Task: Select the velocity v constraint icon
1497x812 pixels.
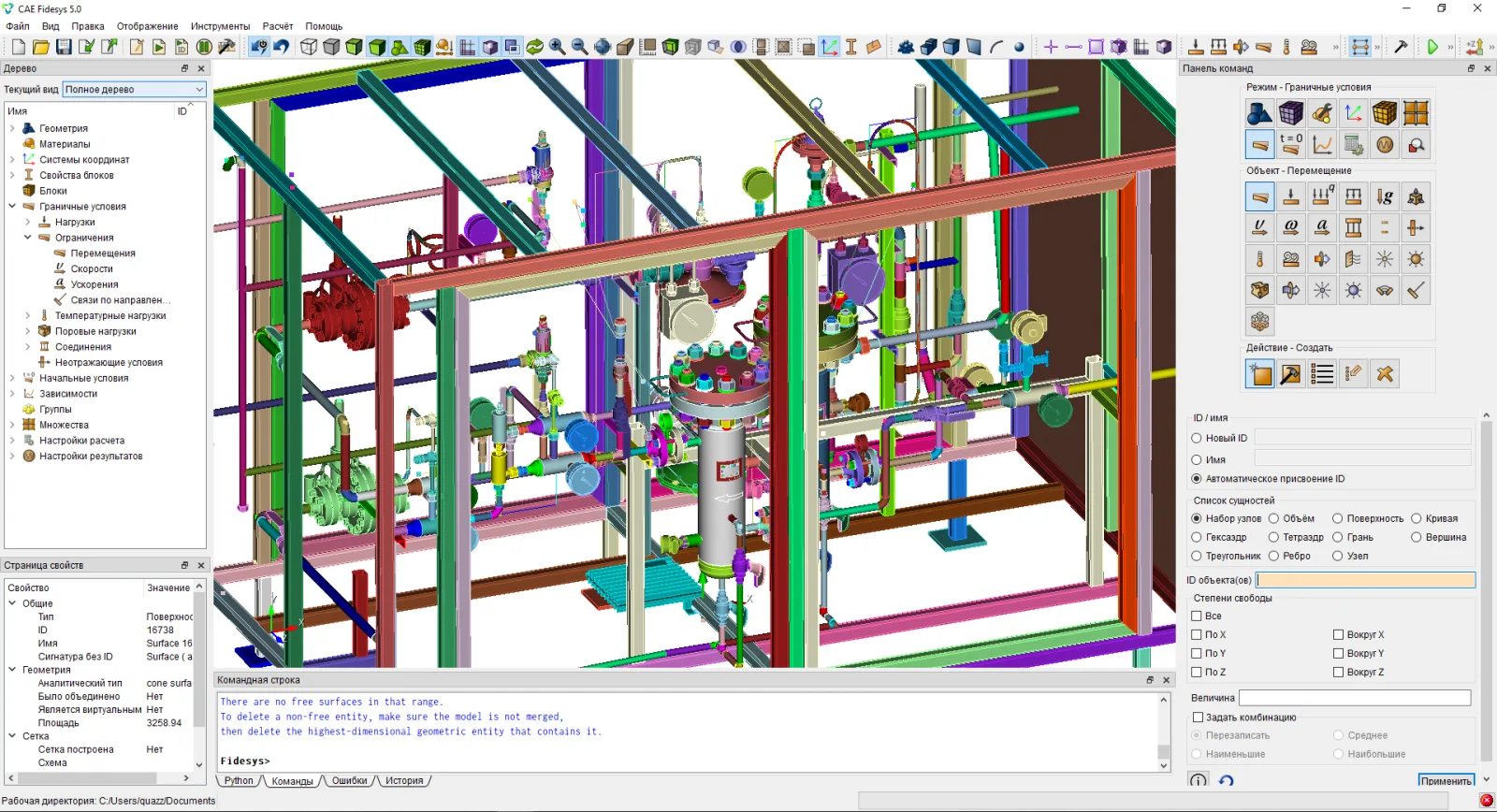Action: coord(1259,227)
